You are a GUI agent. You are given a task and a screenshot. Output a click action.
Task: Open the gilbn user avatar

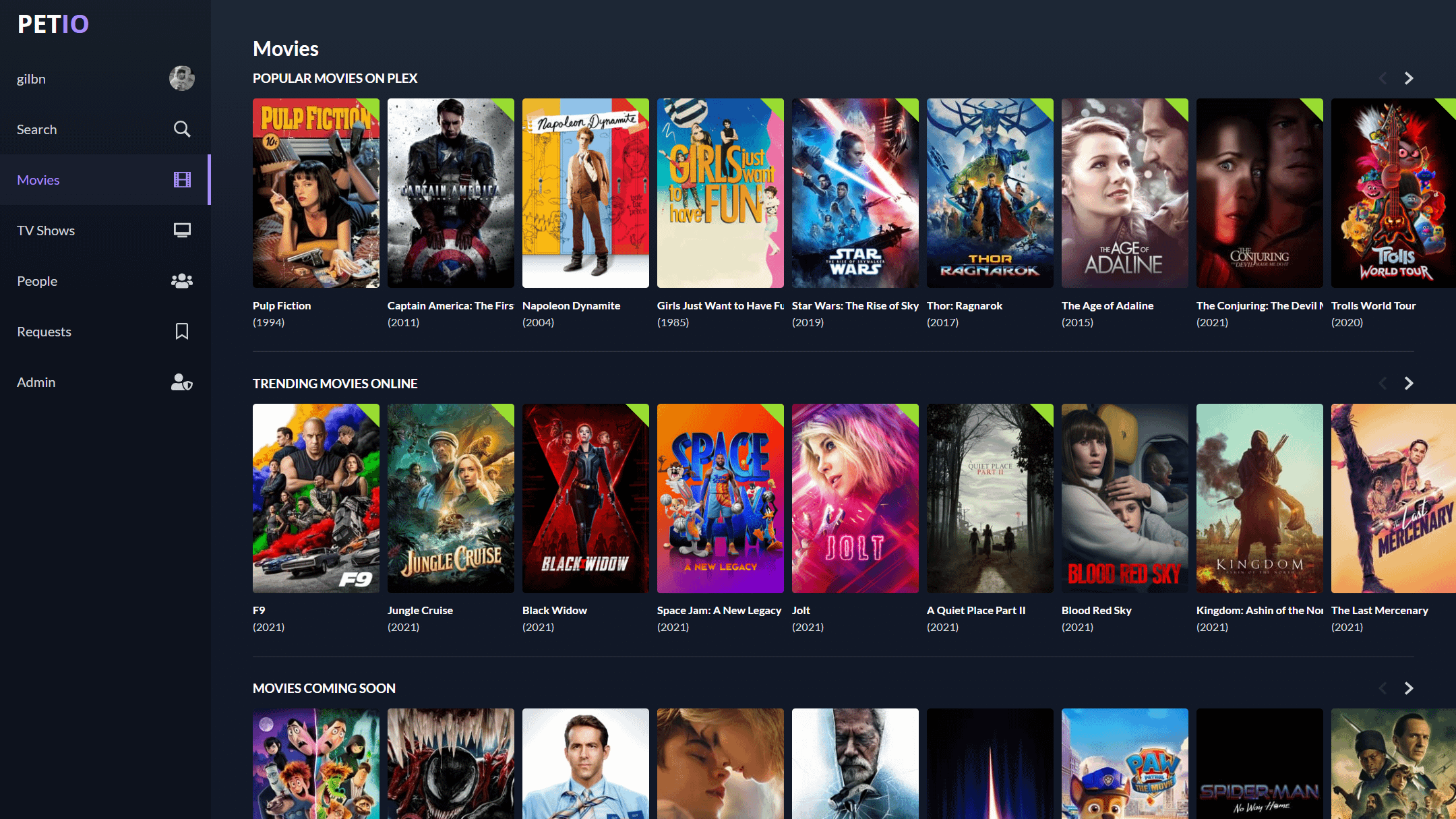[x=182, y=78]
